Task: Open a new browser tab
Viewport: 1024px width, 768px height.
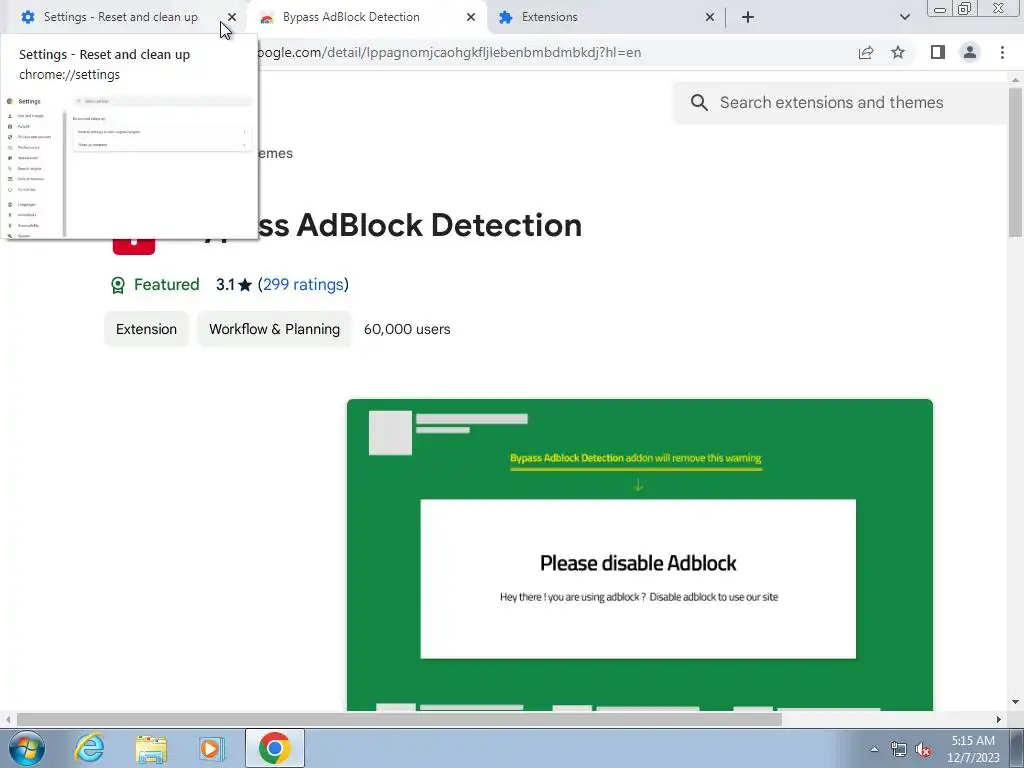Action: point(748,17)
